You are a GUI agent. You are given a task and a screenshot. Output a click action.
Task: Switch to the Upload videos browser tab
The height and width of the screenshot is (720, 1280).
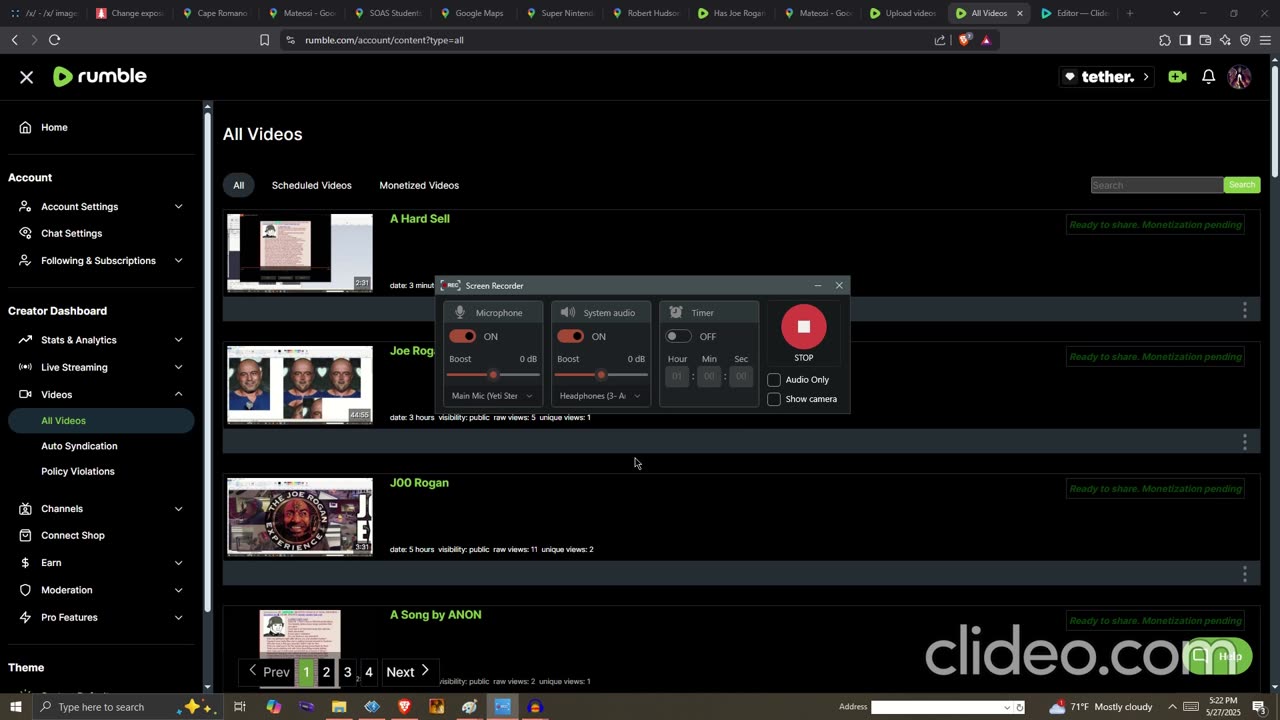click(903, 13)
